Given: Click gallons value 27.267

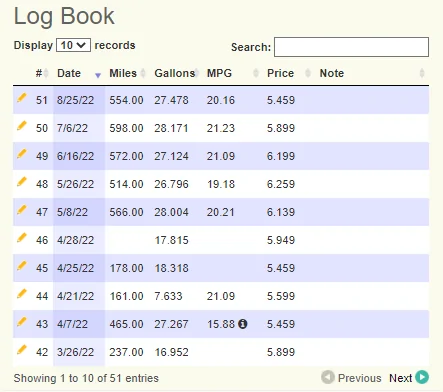Looking at the screenshot, I should click(171, 324).
